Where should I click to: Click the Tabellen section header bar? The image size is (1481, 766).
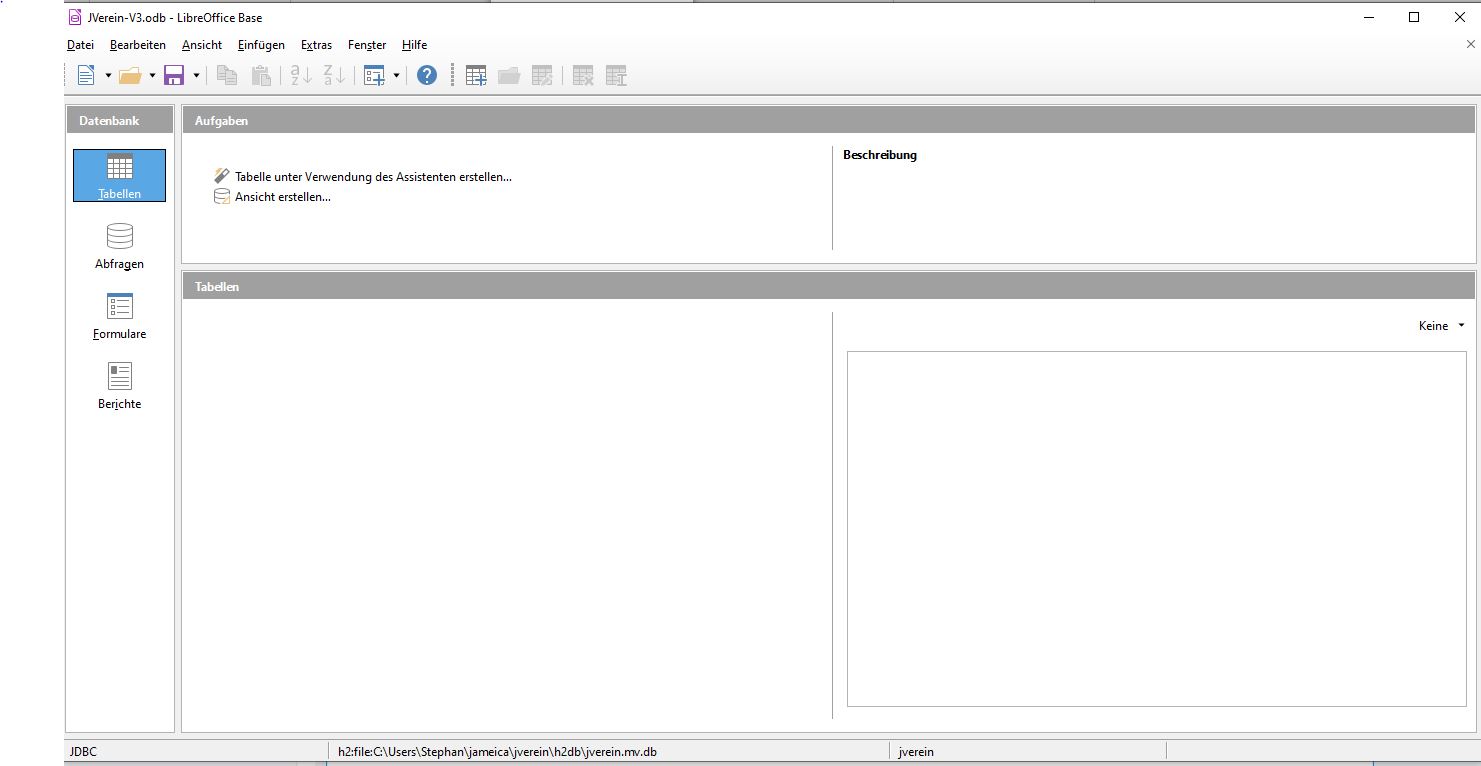coord(828,286)
